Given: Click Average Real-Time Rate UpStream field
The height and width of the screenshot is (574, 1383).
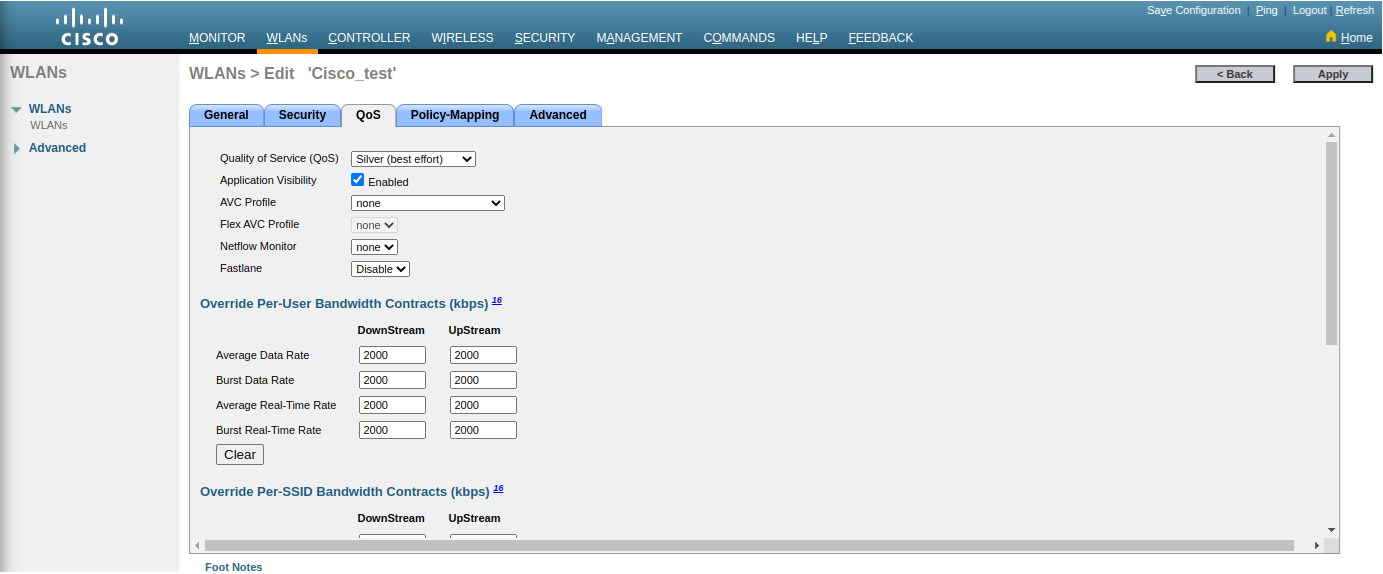Looking at the screenshot, I should click(x=483, y=405).
